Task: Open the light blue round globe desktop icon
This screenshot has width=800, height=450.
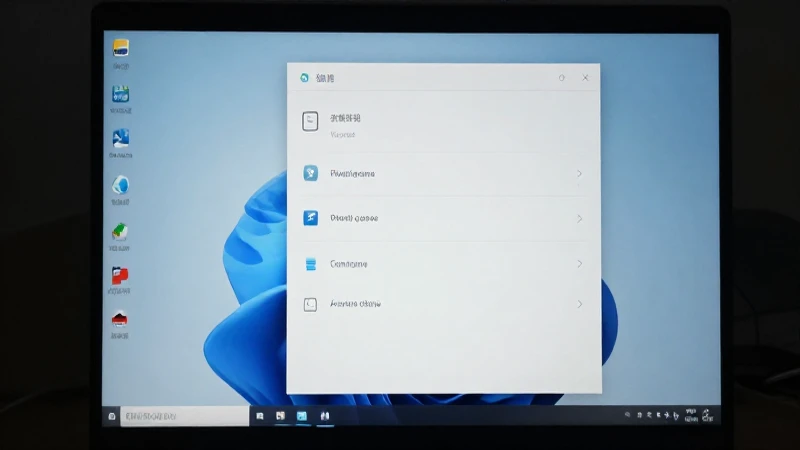Action: (120, 185)
